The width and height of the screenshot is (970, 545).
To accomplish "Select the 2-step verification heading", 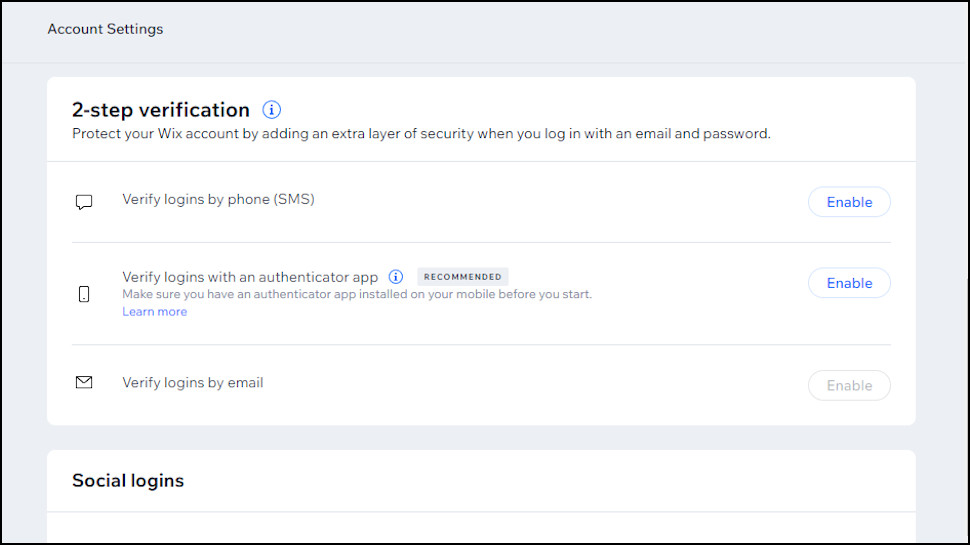I will point(161,110).
